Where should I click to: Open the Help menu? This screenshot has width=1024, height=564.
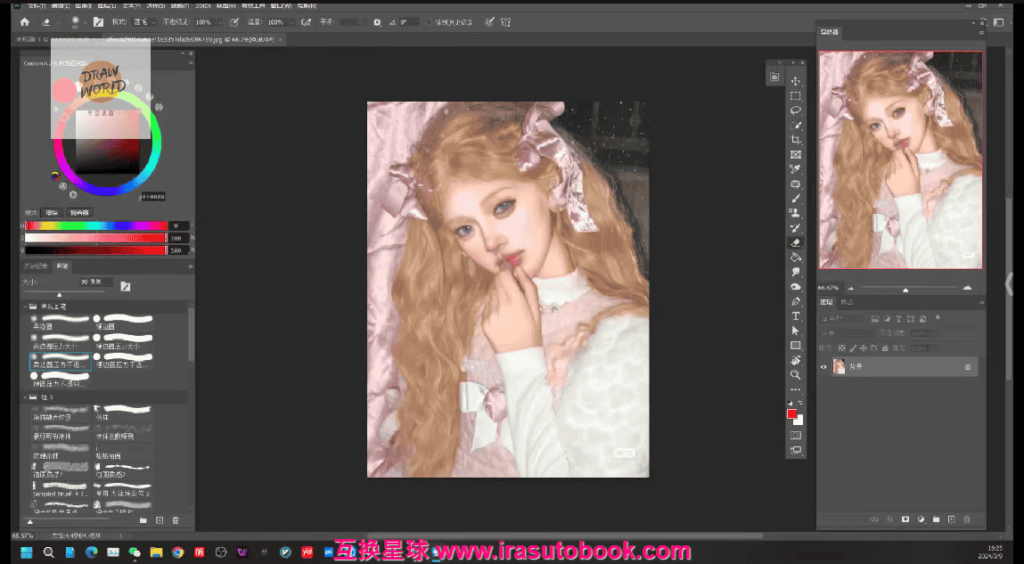[x=307, y=6]
